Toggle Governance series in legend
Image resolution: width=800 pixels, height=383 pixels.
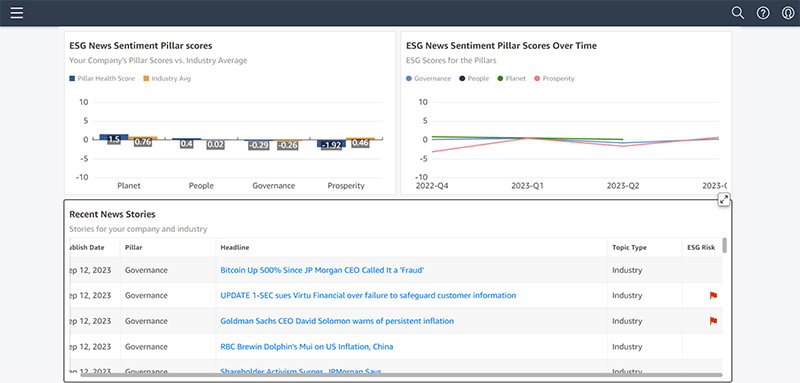[429, 79]
